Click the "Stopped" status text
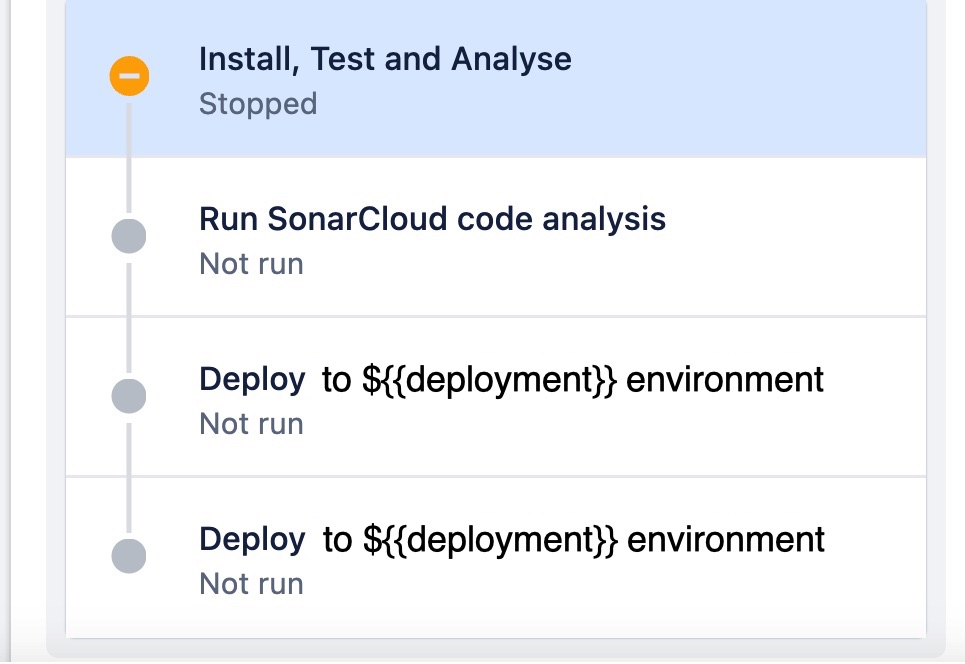This screenshot has height=664, width=965. [258, 104]
